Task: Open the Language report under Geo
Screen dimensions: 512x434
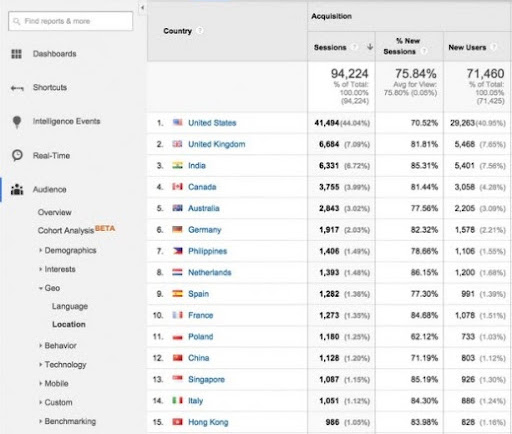Action: (70, 306)
